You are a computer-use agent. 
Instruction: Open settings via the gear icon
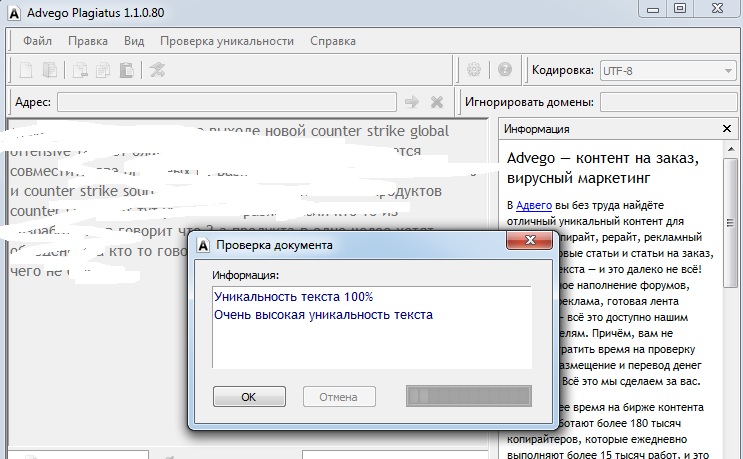pyautogui.click(x=473, y=70)
